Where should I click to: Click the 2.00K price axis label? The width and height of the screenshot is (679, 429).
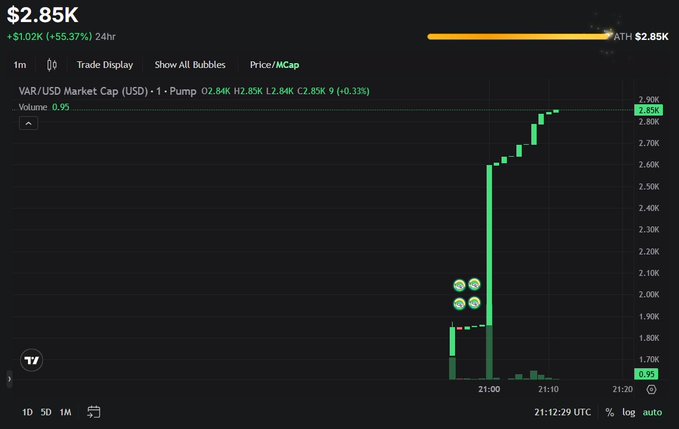[x=649, y=294]
